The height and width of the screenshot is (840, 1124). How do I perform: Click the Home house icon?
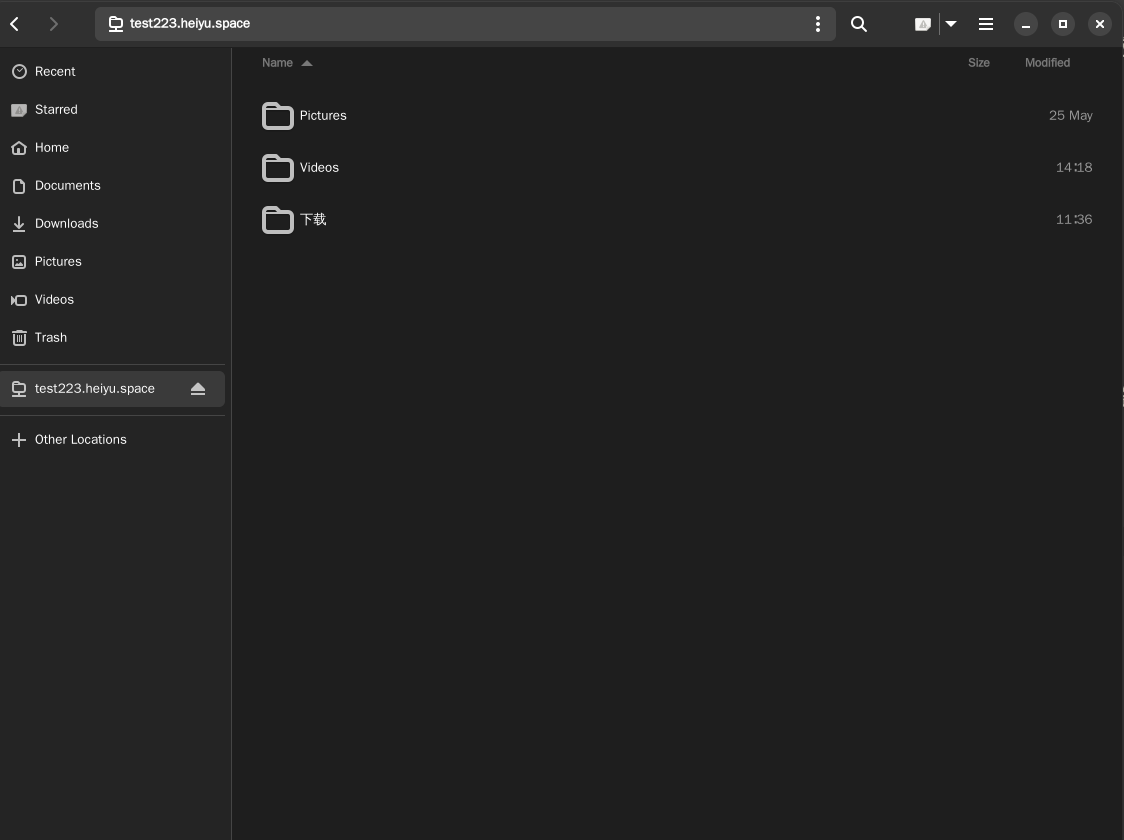(19, 148)
